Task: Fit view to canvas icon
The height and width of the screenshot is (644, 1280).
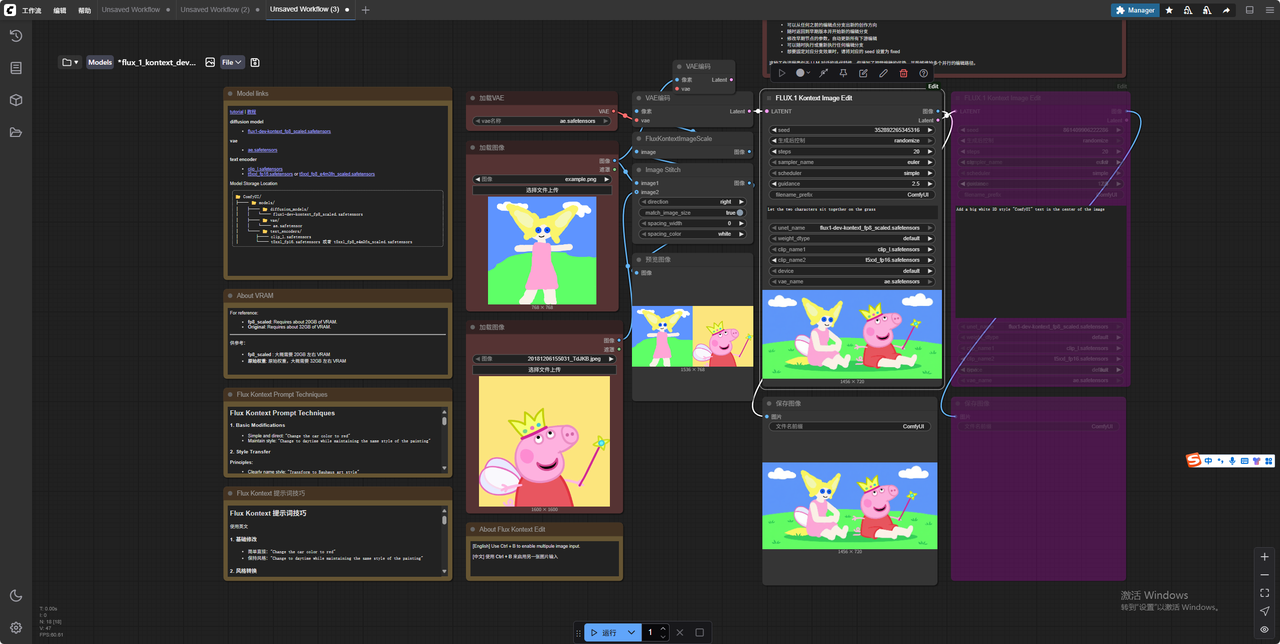Action: [x=1265, y=593]
